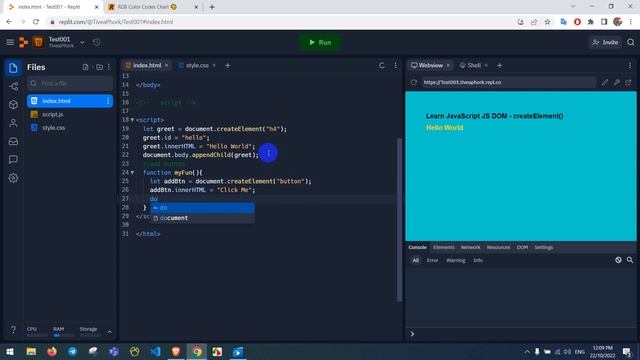
Task: Select the Settings devtools tab
Action: (544, 247)
